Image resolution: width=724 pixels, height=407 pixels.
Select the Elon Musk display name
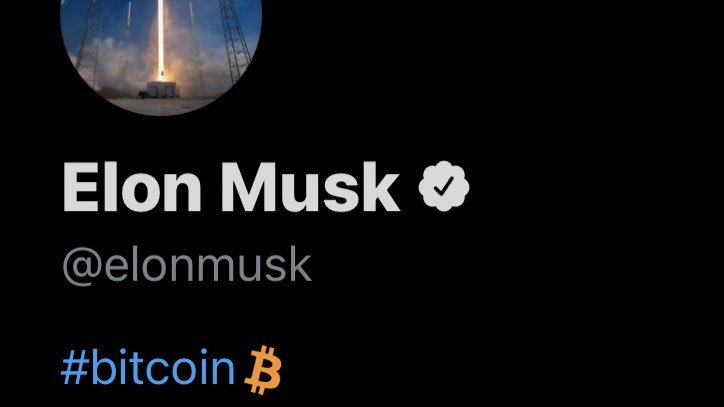tap(231, 187)
